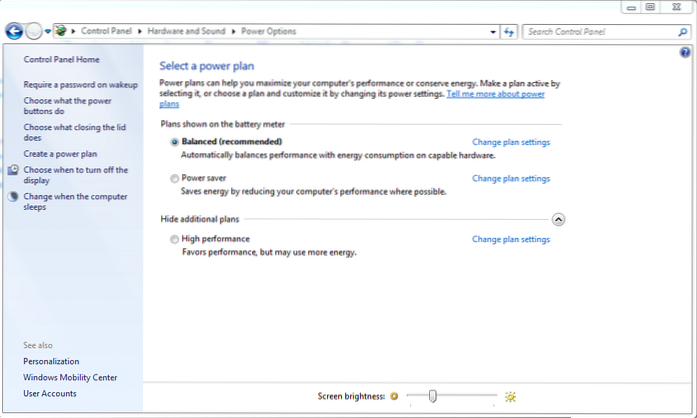Refresh the Power Options page
This screenshot has height=418, width=697.
509,32
